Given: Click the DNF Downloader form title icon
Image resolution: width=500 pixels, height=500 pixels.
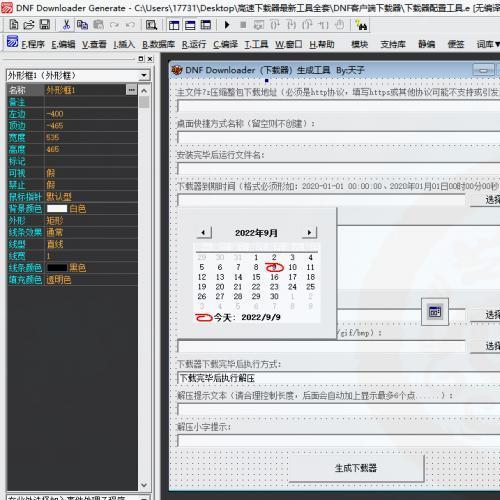Looking at the screenshot, I should click(x=176, y=70).
